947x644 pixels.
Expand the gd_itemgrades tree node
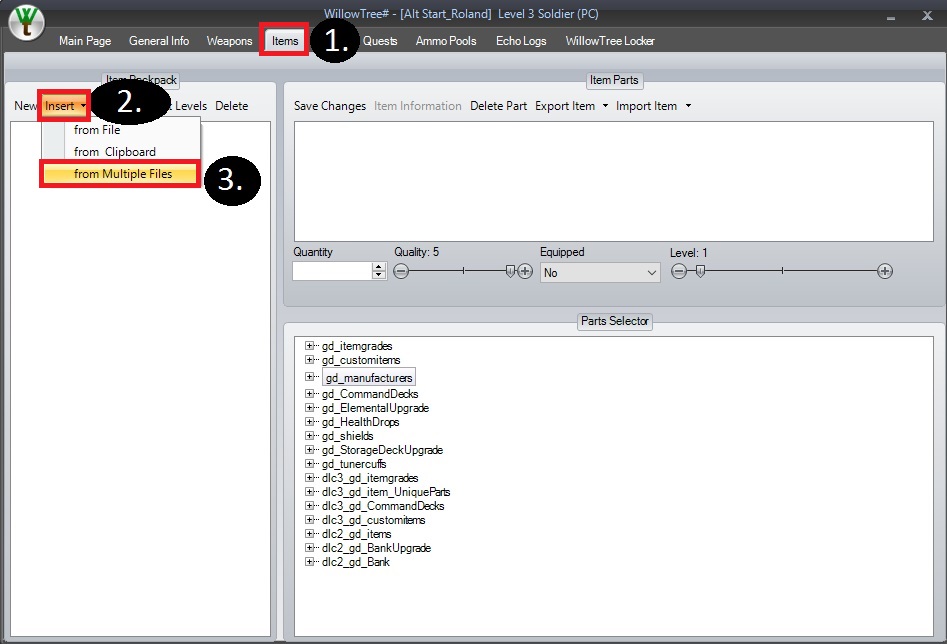[x=310, y=346]
